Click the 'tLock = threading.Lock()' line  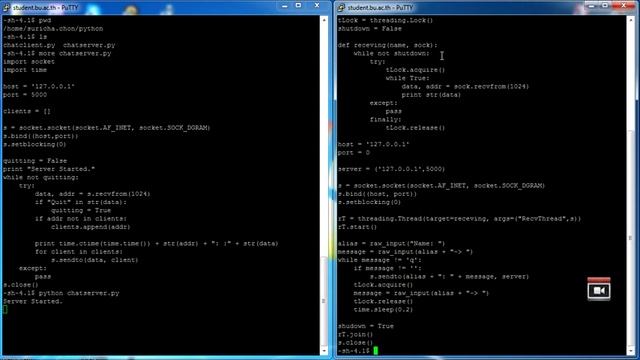click(385, 20)
